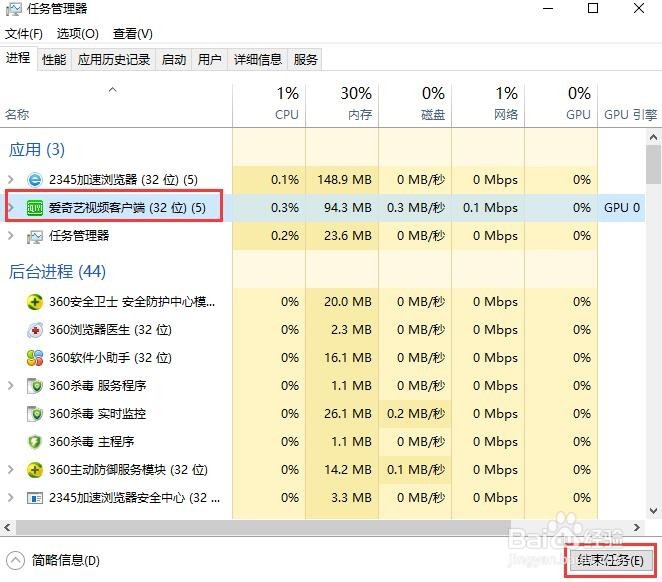Viewport: 662px width, 582px height.
Task: Click the 148.9 MB memory cell
Action: tap(342, 180)
